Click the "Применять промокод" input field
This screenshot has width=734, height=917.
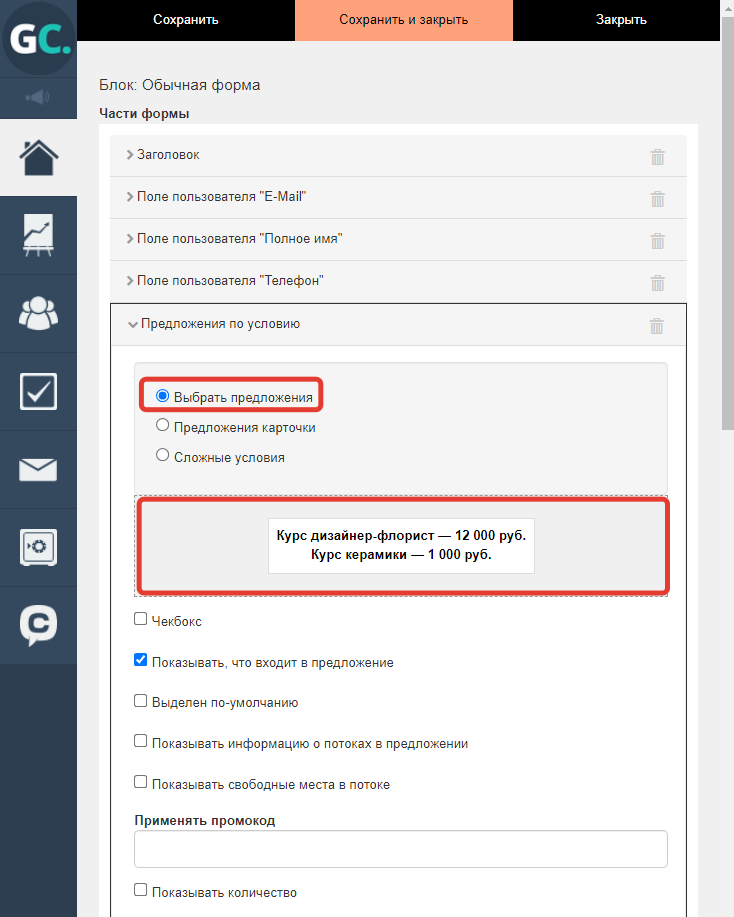(x=401, y=849)
